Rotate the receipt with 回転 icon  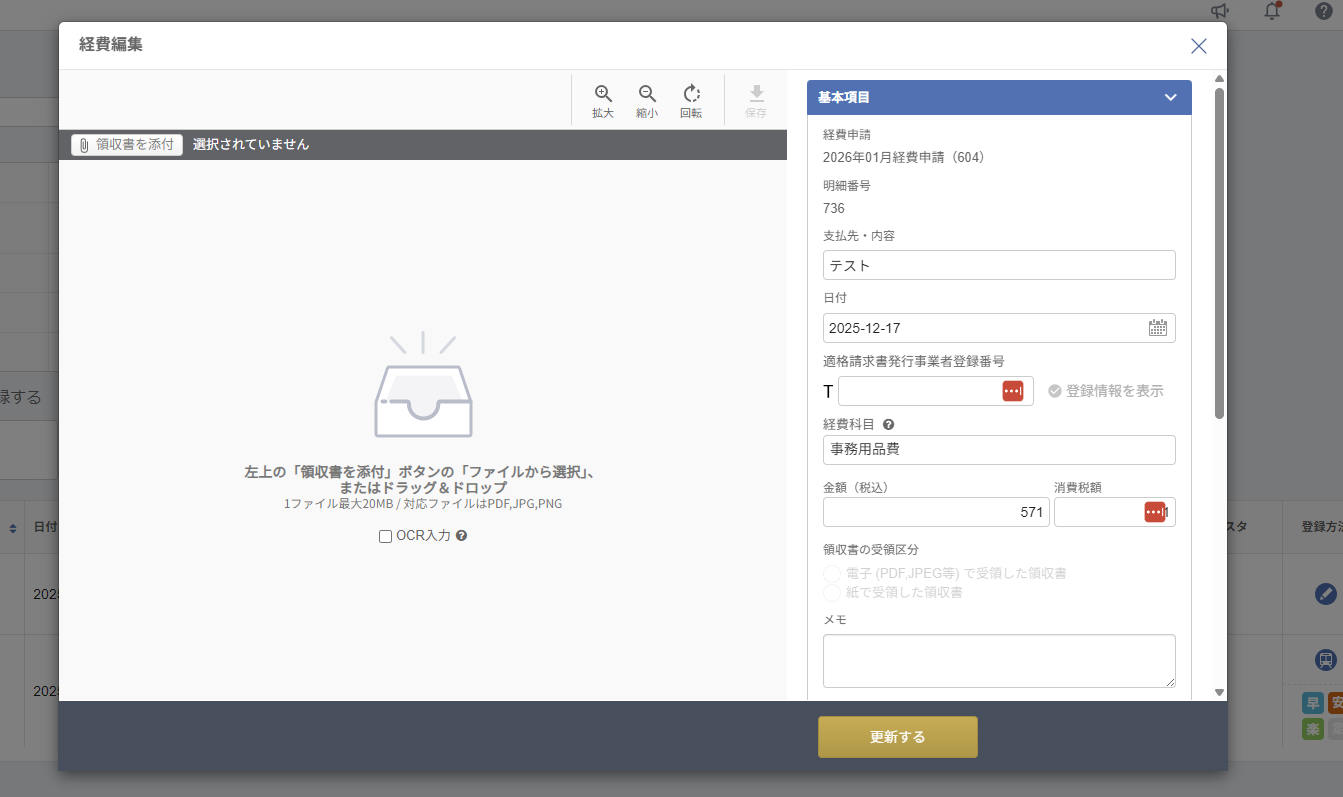point(691,94)
